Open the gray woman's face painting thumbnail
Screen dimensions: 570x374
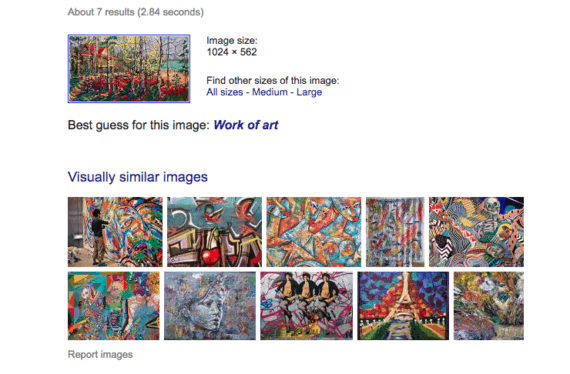pos(210,306)
